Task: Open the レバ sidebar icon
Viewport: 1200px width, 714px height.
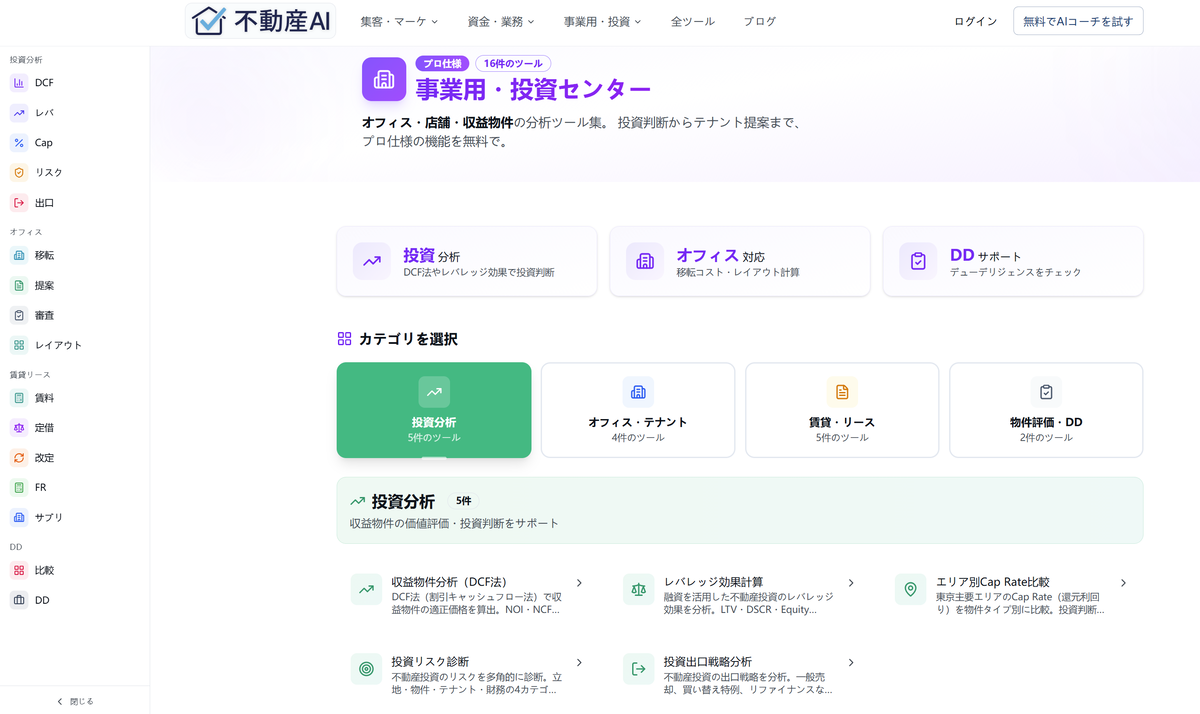Action: click(19, 113)
